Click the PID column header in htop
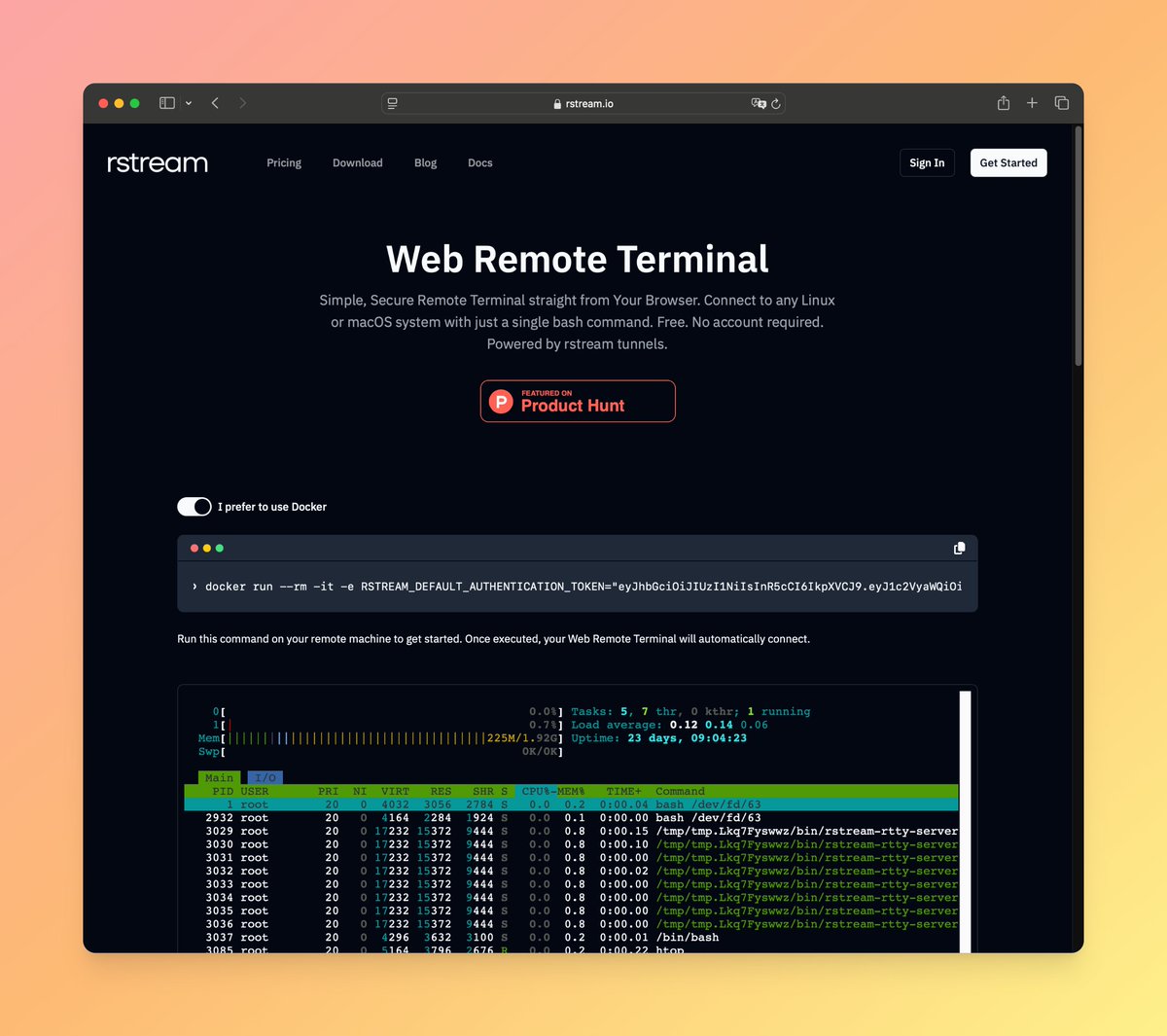This screenshot has width=1167, height=1036. (x=223, y=791)
